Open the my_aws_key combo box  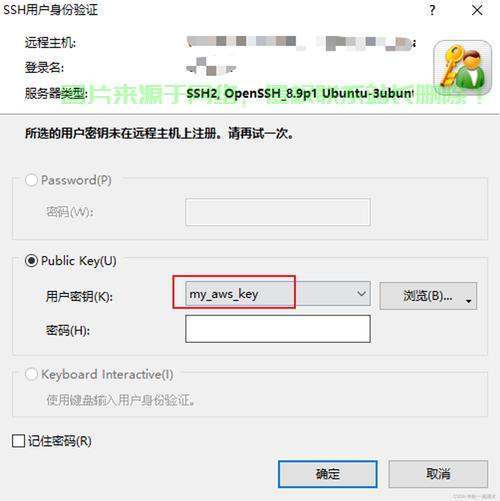(278, 294)
